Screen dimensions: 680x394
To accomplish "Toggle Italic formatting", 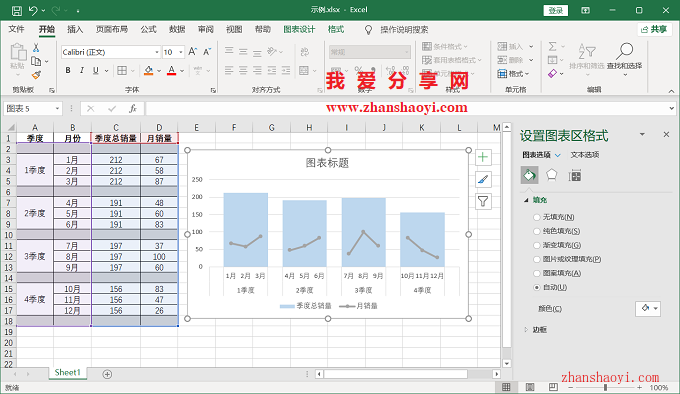I will coord(82,70).
